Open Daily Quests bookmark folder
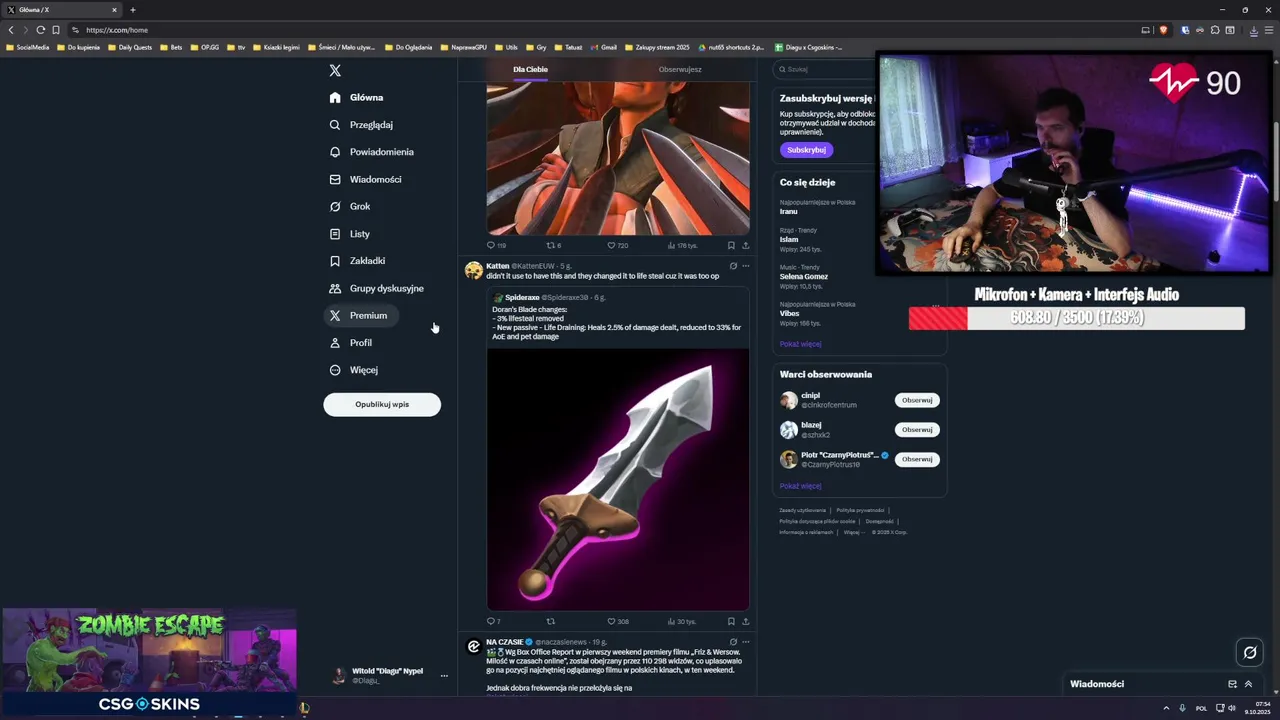Image resolution: width=1280 pixels, height=720 pixels. [x=130, y=47]
